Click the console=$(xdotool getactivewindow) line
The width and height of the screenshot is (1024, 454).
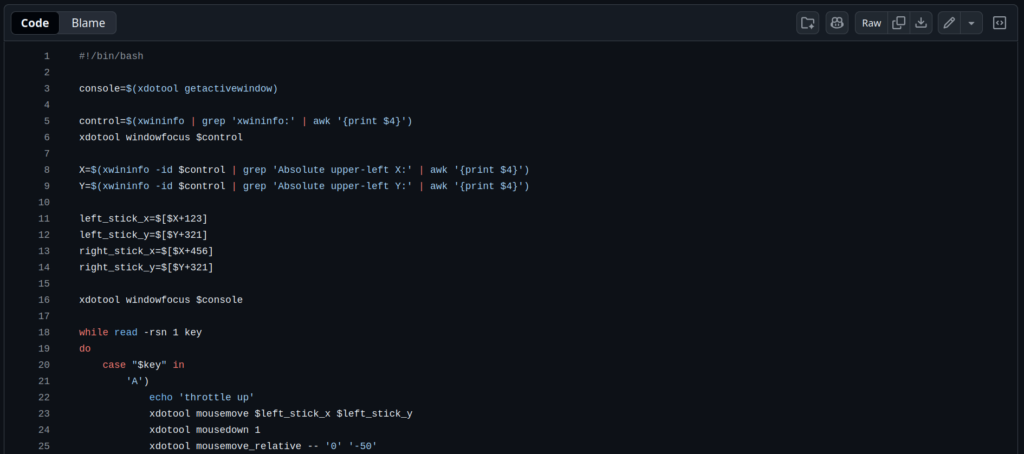(x=178, y=89)
